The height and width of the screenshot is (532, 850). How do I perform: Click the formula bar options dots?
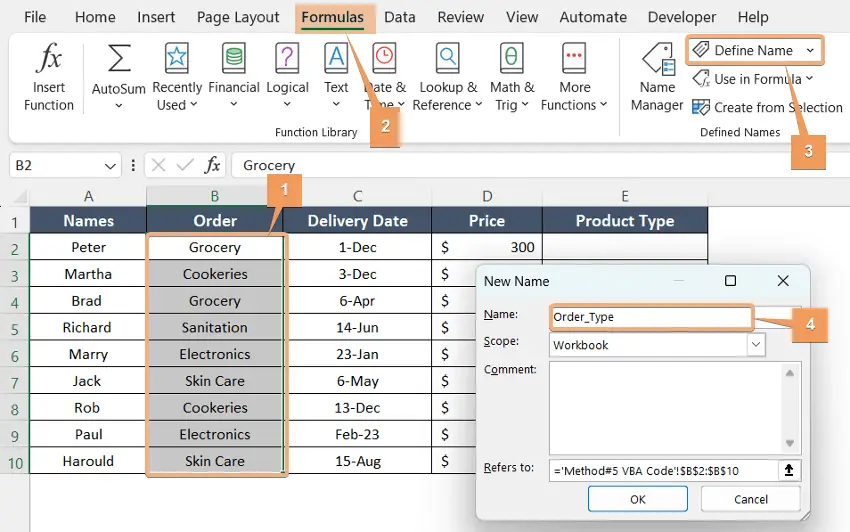(x=133, y=165)
